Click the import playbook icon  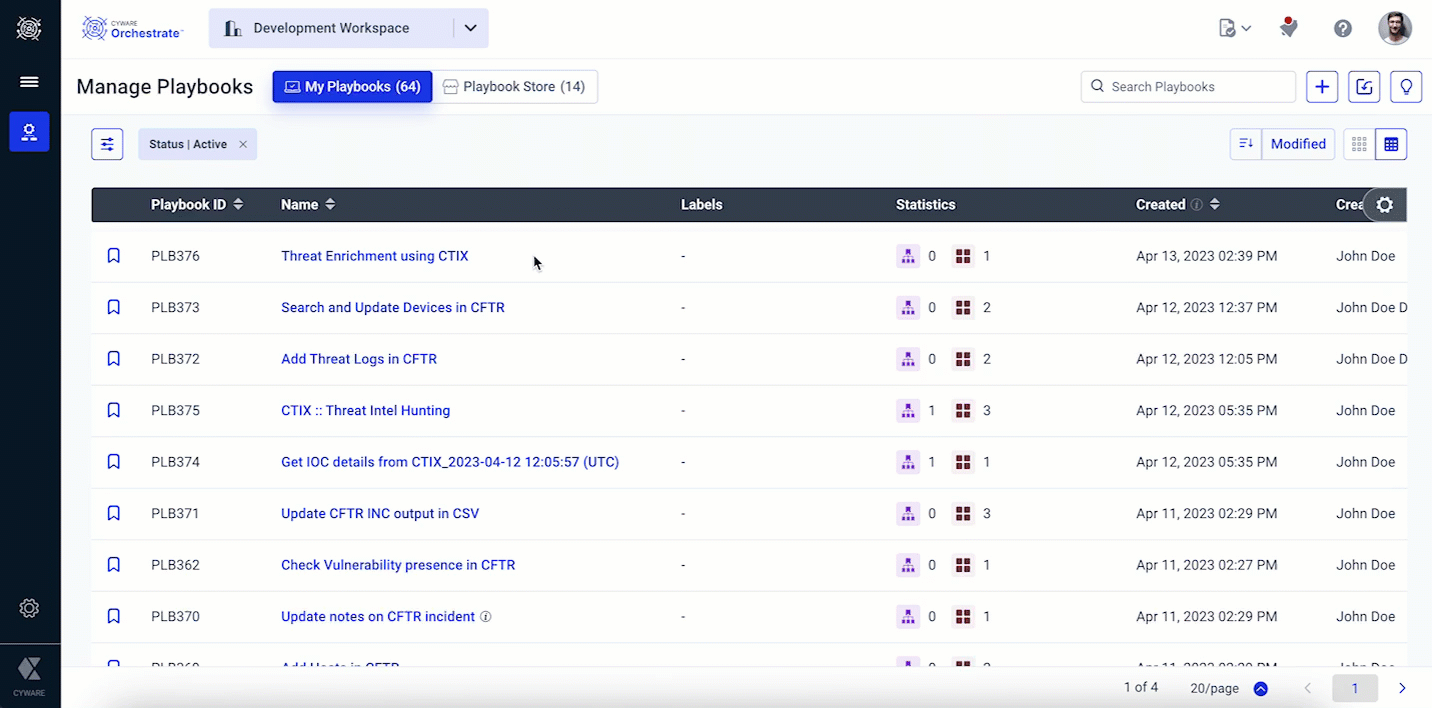[1364, 87]
